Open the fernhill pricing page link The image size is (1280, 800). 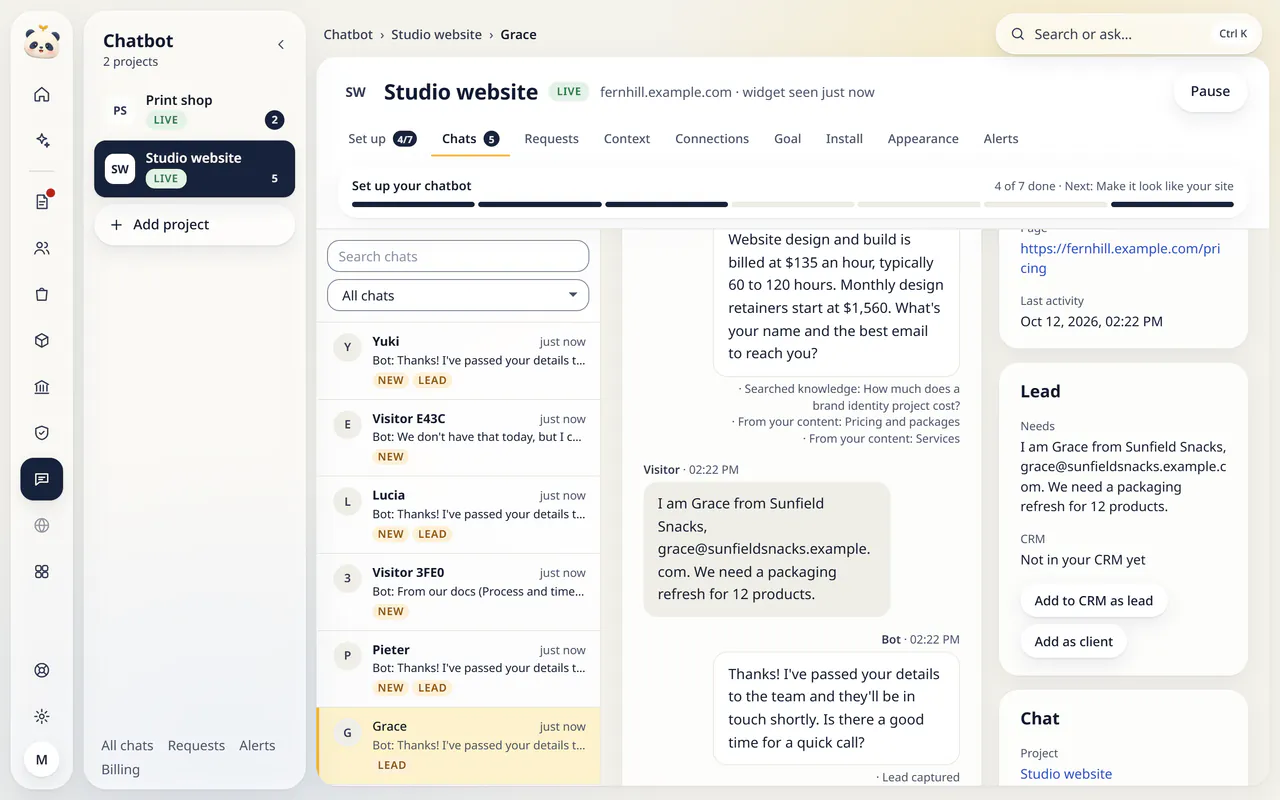click(1120, 258)
